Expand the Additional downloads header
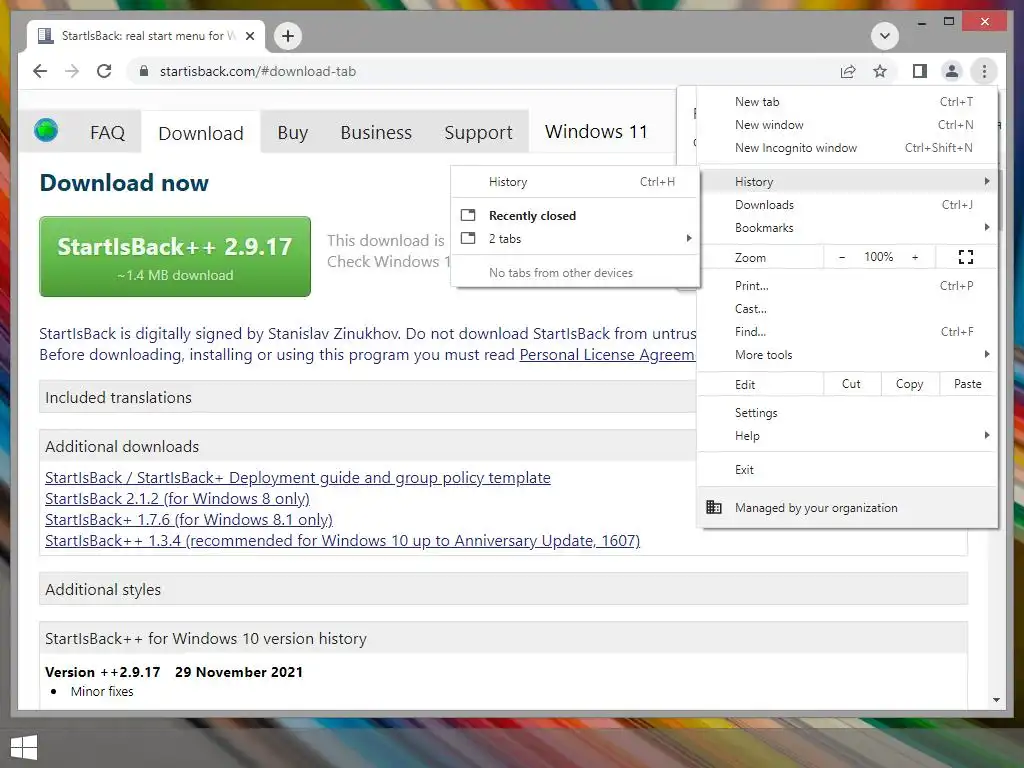Screen dimensions: 1024x768 [x=367, y=446]
